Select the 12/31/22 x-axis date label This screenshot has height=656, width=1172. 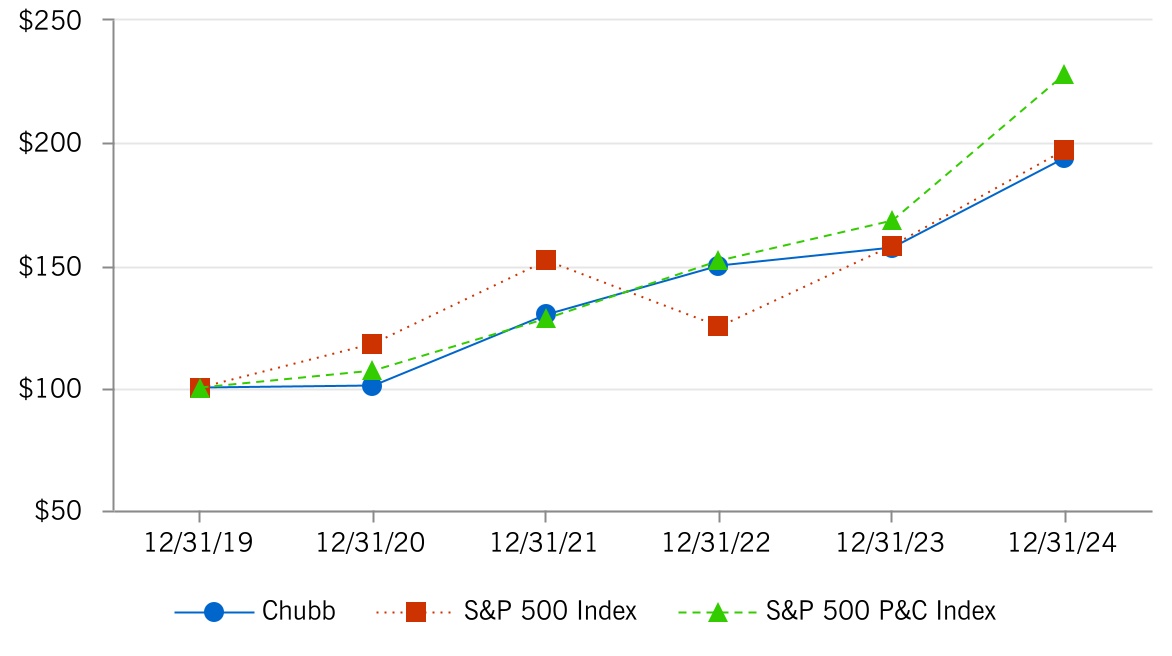tap(718, 543)
